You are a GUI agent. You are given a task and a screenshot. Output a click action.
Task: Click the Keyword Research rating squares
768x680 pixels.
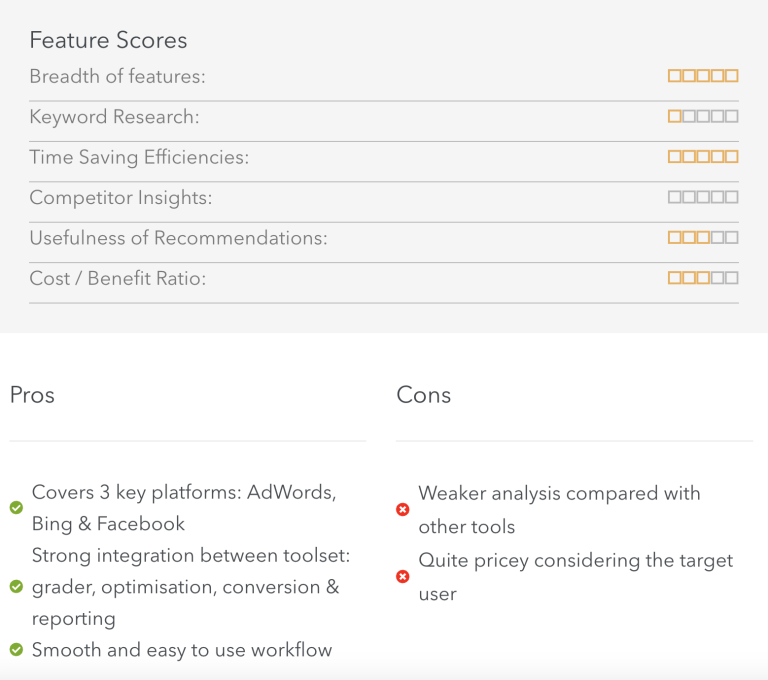coord(703,116)
